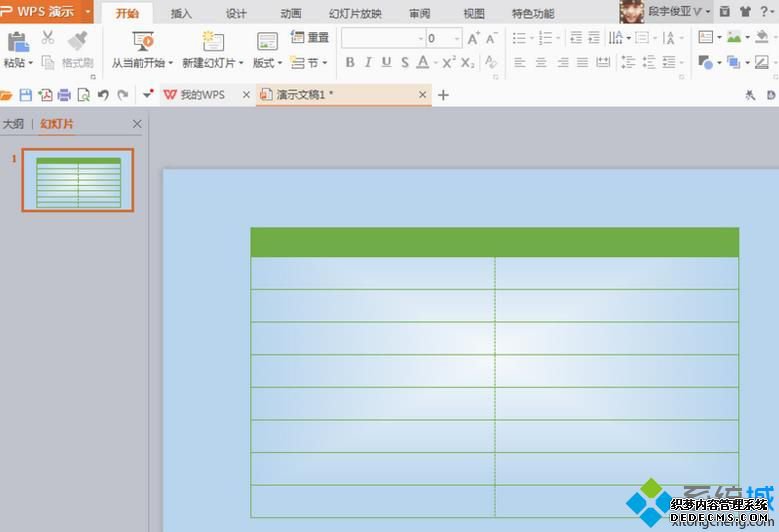Screen dimensions: 779x532
Task: Open the shape outline color tool
Action: (x=761, y=63)
